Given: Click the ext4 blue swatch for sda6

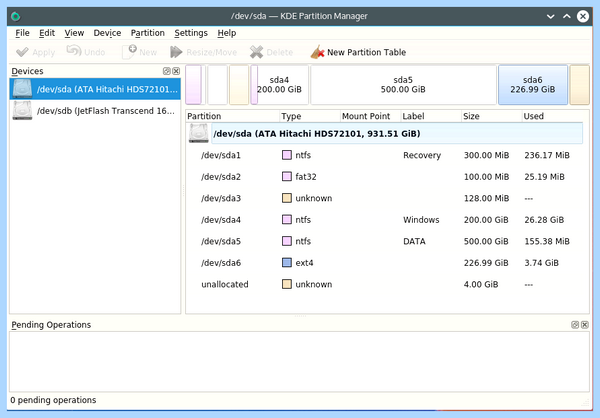Looking at the screenshot, I should pyautogui.click(x=287, y=263).
